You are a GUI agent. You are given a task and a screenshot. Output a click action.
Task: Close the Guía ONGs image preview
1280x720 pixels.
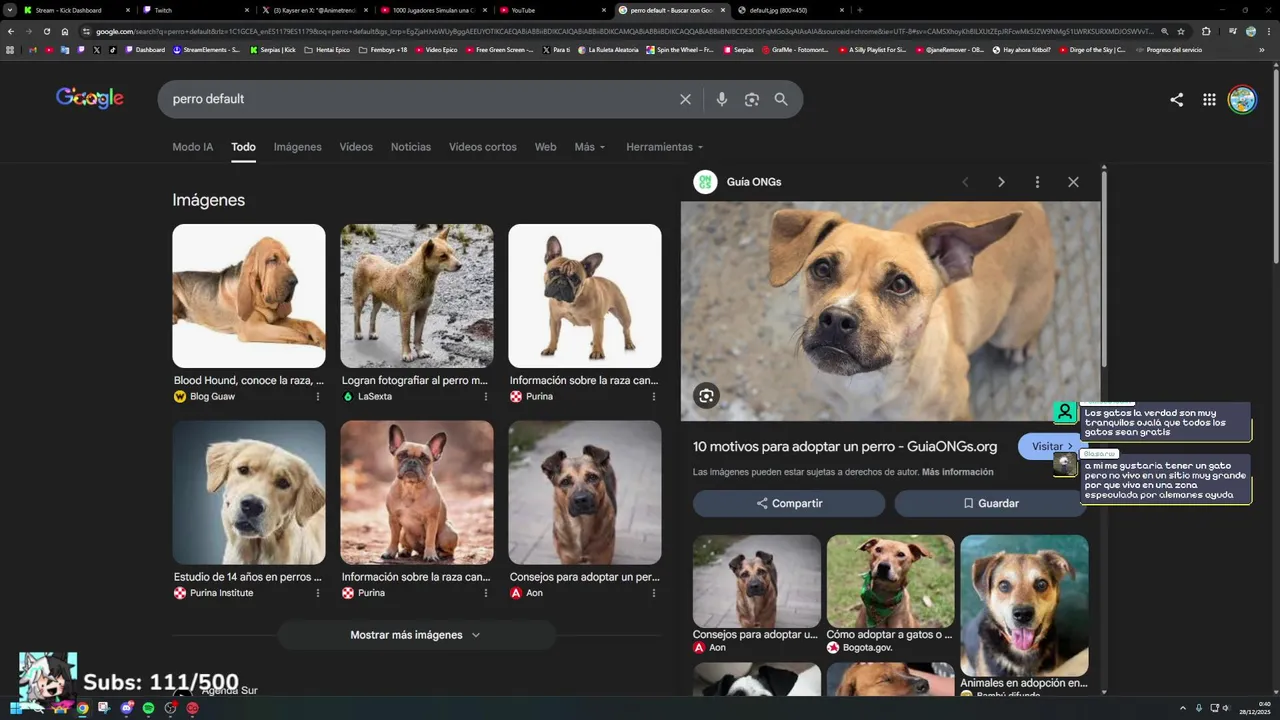[1073, 182]
